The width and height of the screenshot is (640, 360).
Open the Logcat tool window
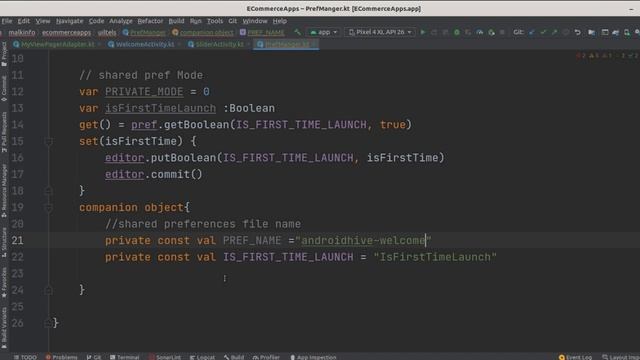tap(202, 357)
